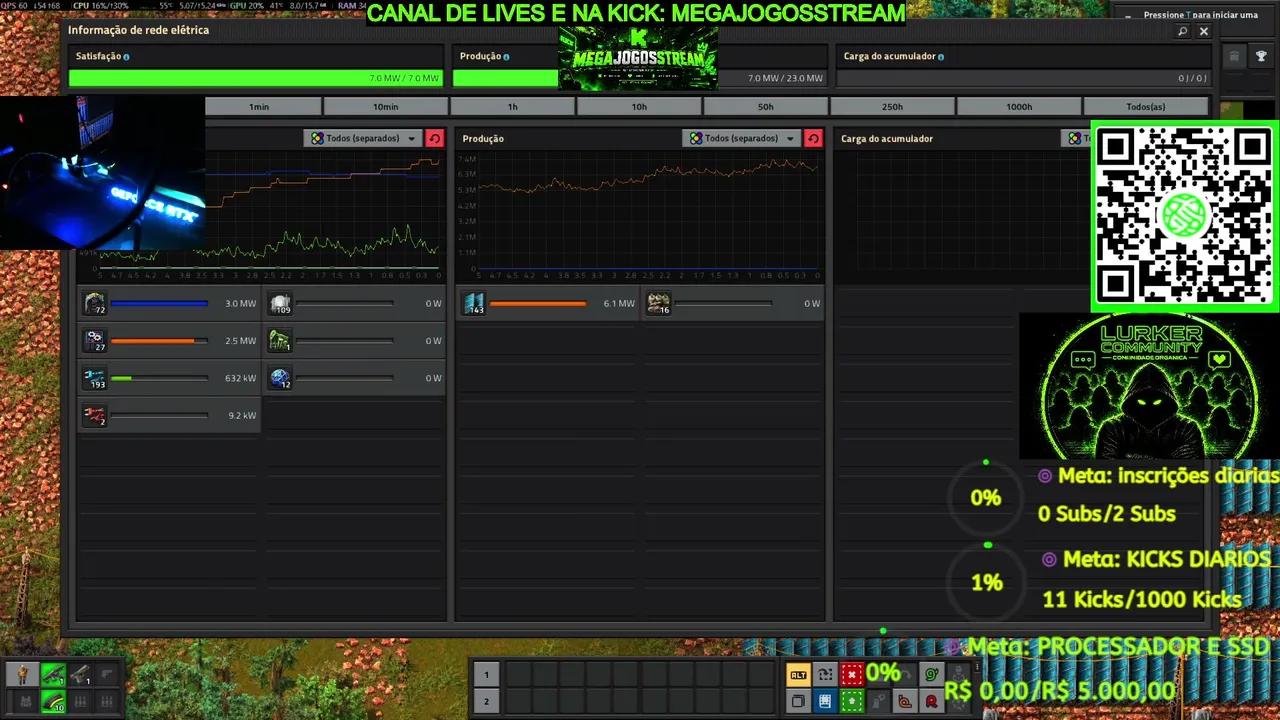The height and width of the screenshot is (720, 1280).
Task: Select the red deconstruction planner shortcut
Action: pyautogui.click(x=851, y=675)
